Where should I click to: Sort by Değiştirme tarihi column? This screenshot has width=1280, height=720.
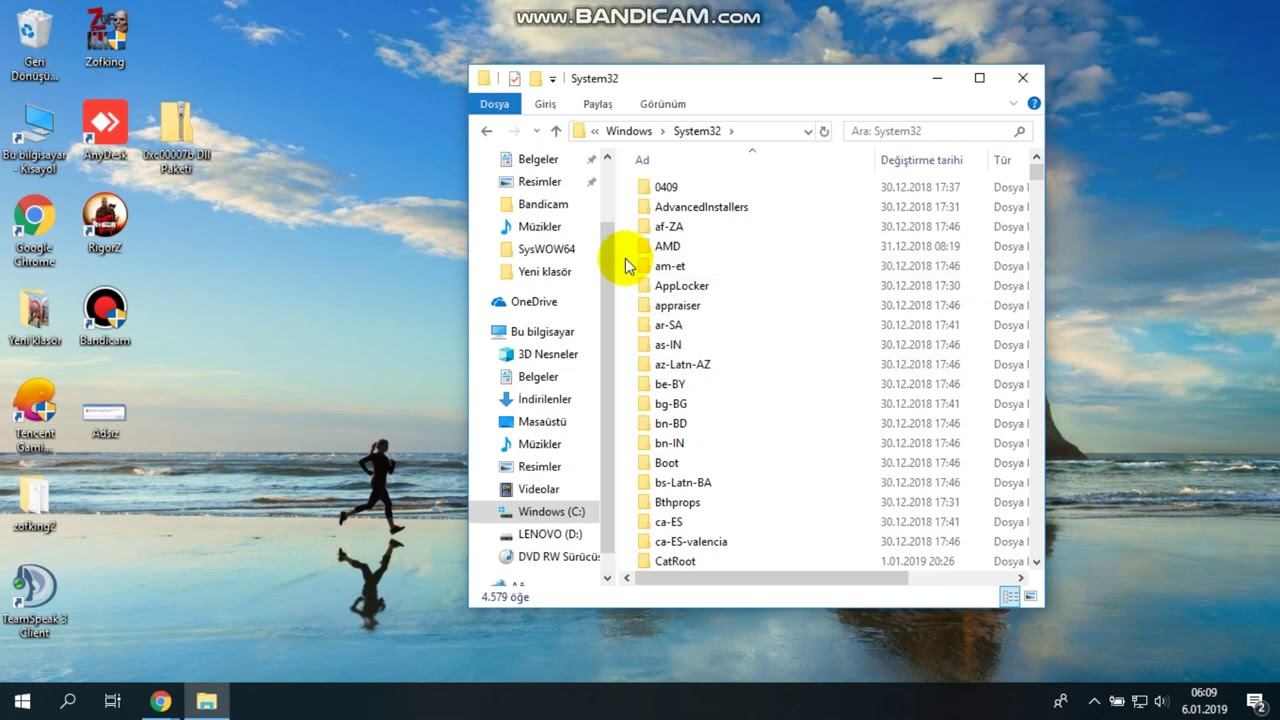coord(930,160)
